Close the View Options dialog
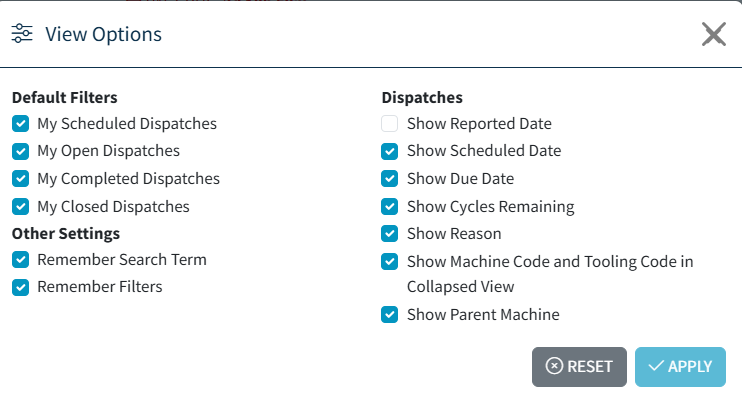The width and height of the screenshot is (742, 399). (x=714, y=34)
